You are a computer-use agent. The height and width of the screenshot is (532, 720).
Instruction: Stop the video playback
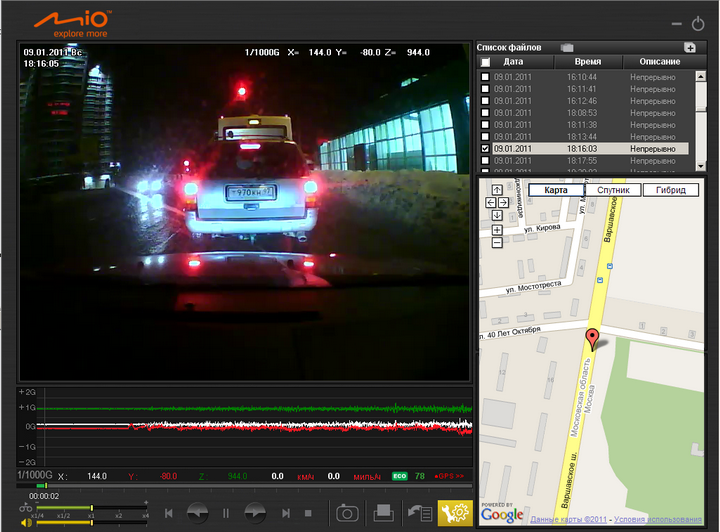(x=309, y=513)
